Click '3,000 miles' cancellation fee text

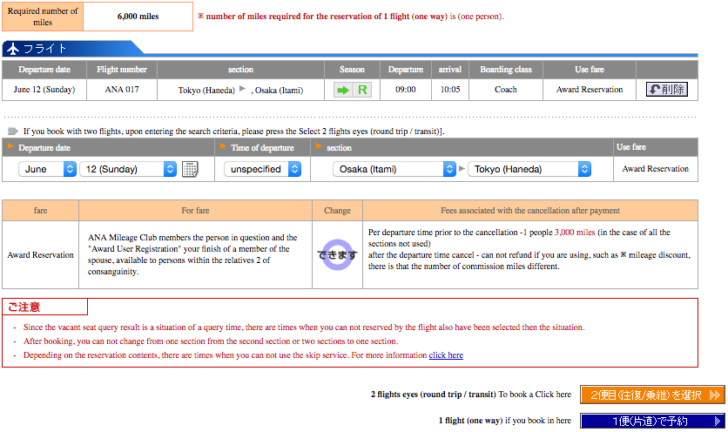click(x=575, y=232)
